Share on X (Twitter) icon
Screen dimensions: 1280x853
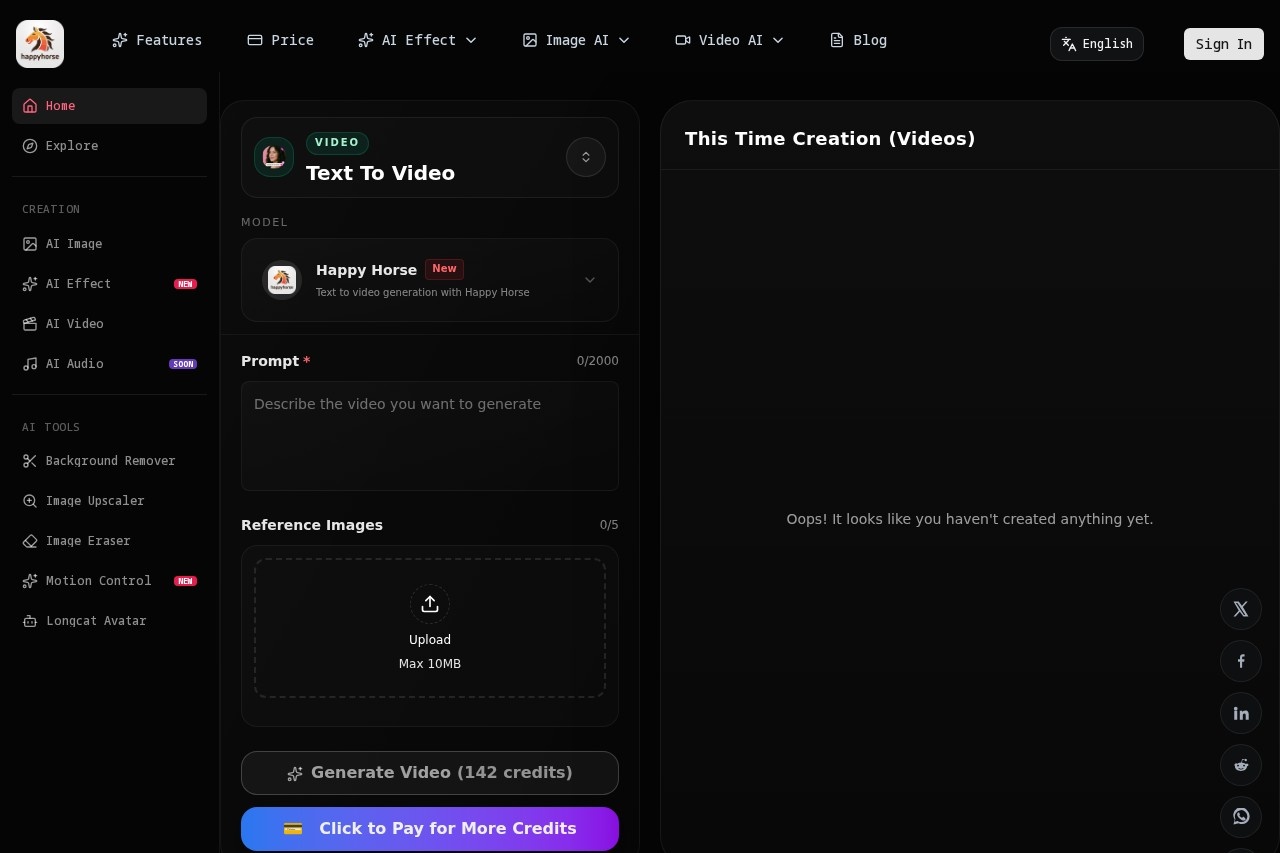tap(1241, 609)
